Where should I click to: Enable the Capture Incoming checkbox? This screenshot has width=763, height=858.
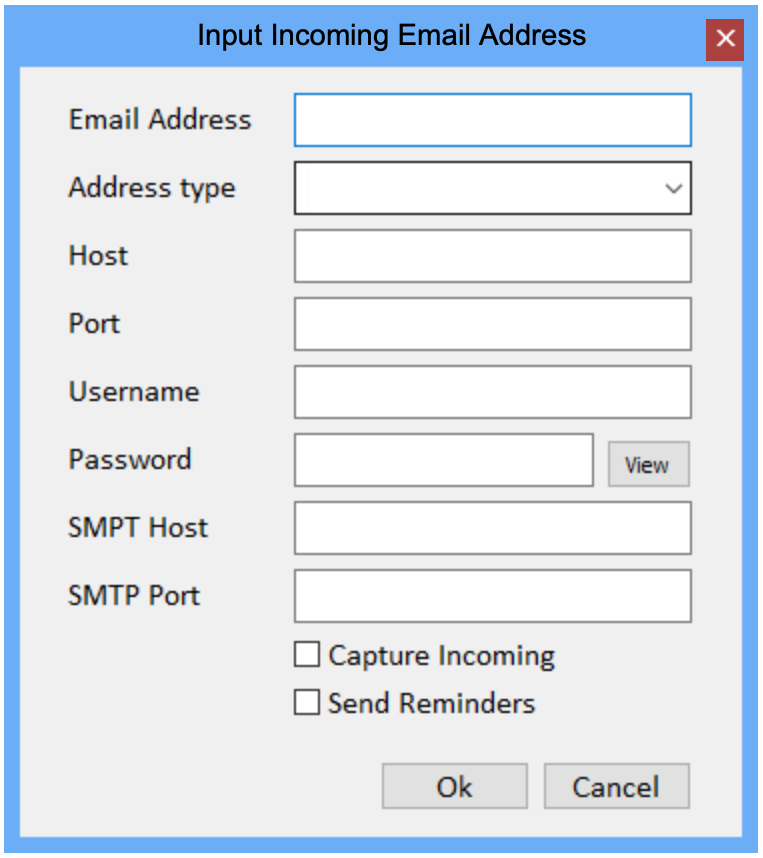point(307,656)
